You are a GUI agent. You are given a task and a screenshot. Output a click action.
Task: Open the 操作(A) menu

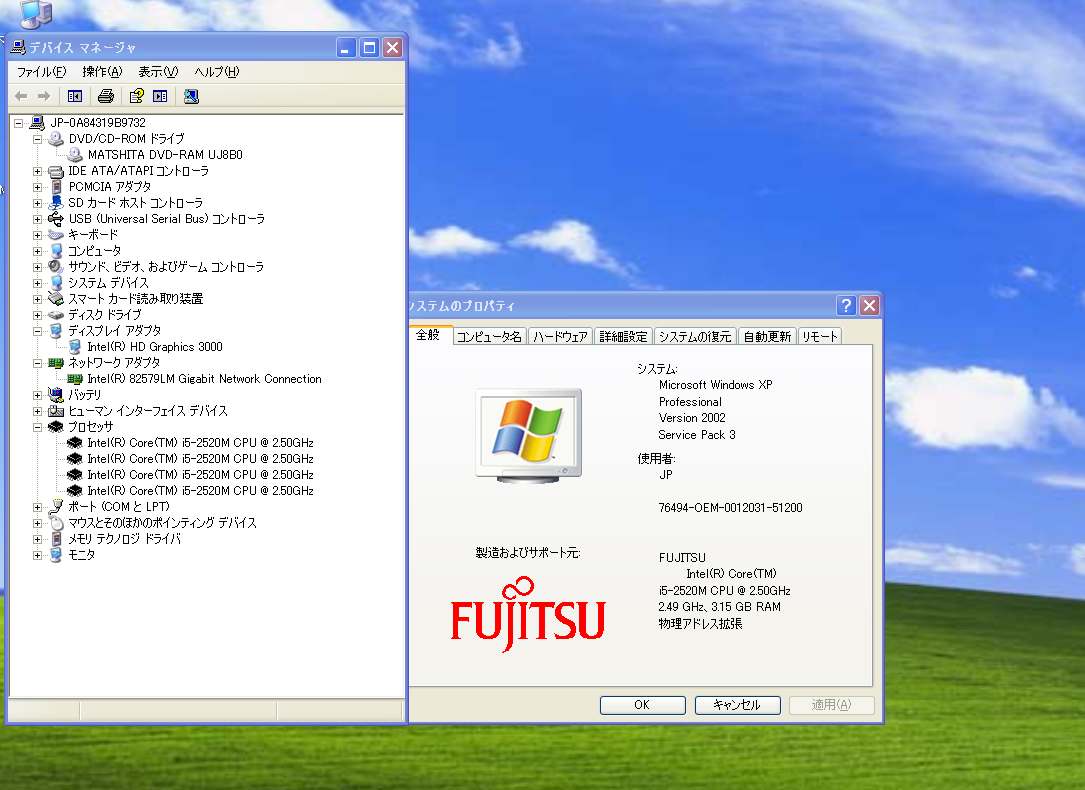[102, 72]
